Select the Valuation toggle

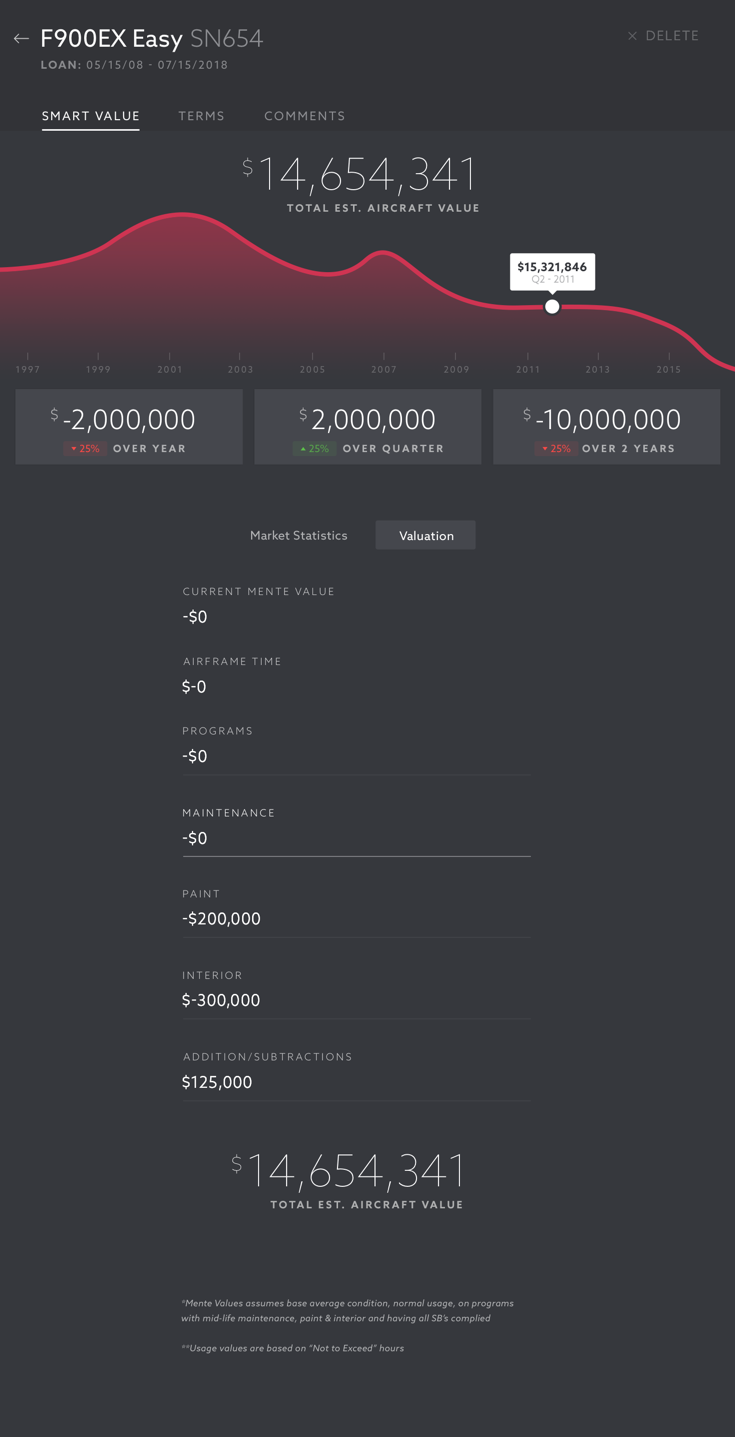coord(426,536)
